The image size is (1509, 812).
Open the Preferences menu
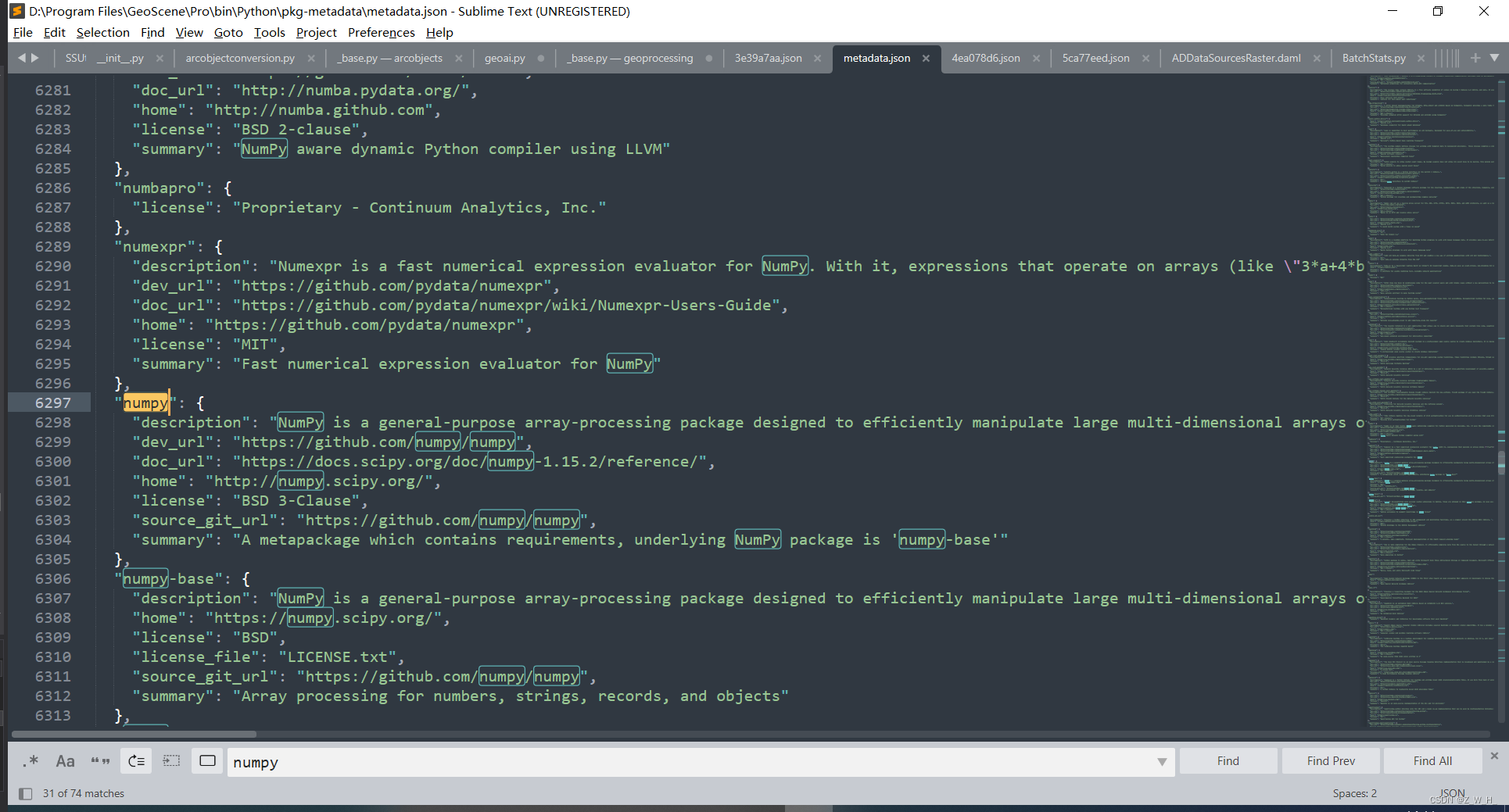tap(381, 32)
